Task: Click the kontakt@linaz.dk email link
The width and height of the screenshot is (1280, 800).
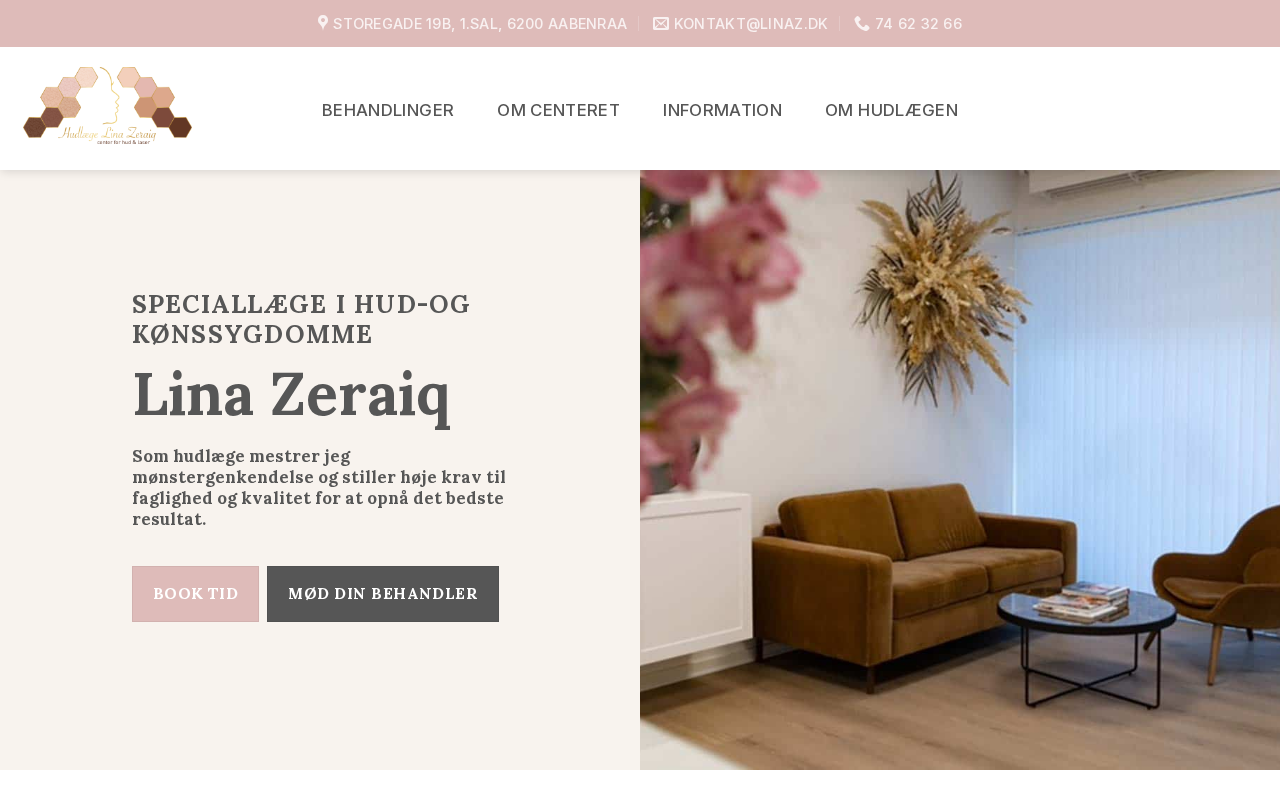Action: [x=751, y=24]
